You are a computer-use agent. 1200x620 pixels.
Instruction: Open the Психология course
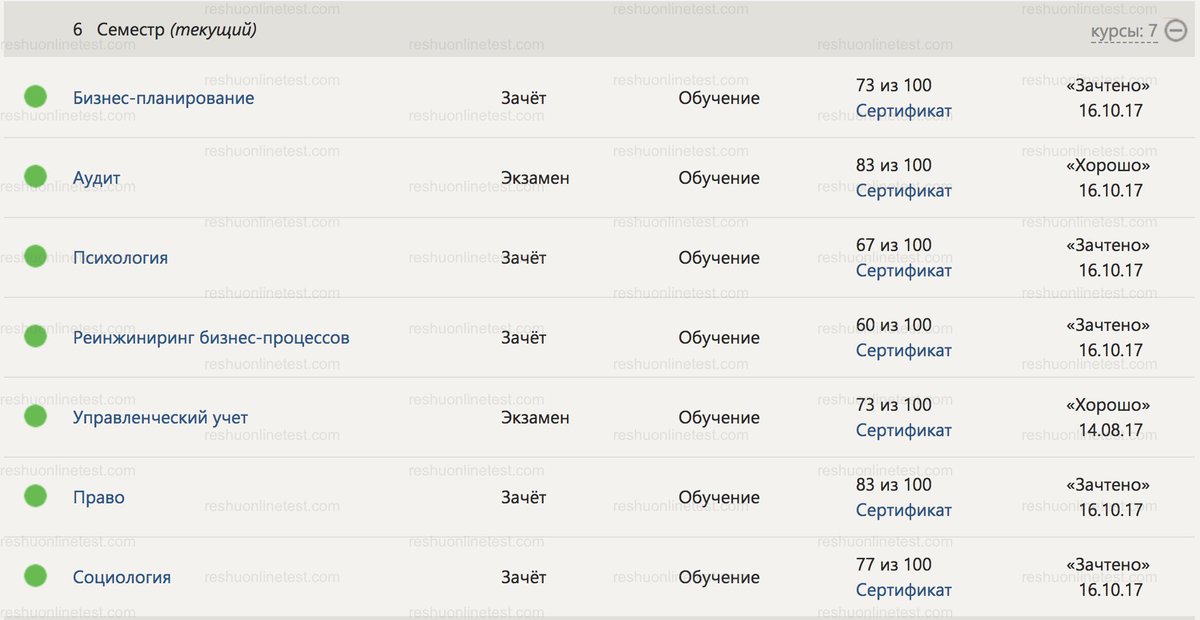pyautogui.click(x=123, y=256)
